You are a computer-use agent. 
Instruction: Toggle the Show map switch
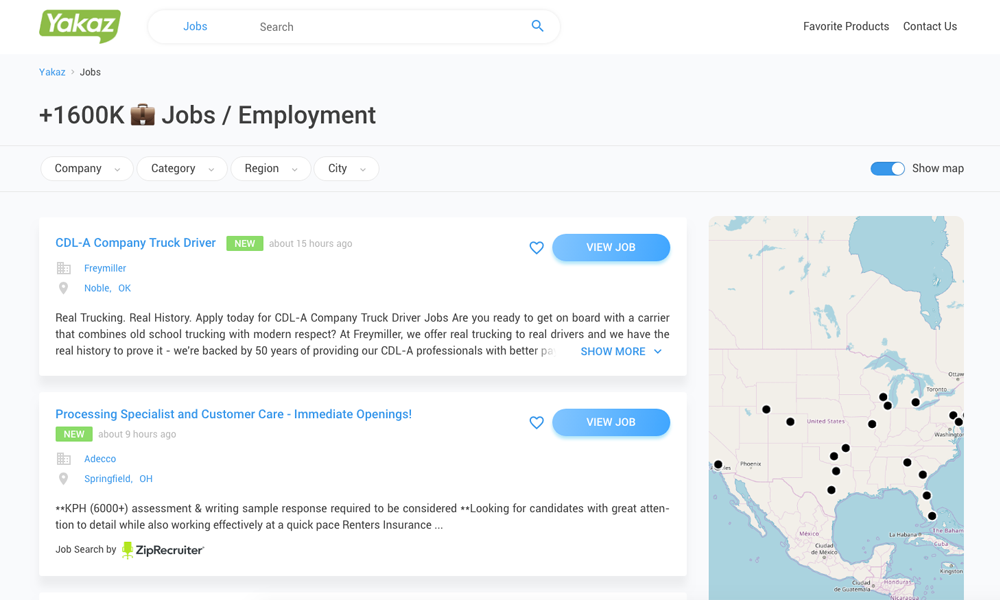coord(887,169)
